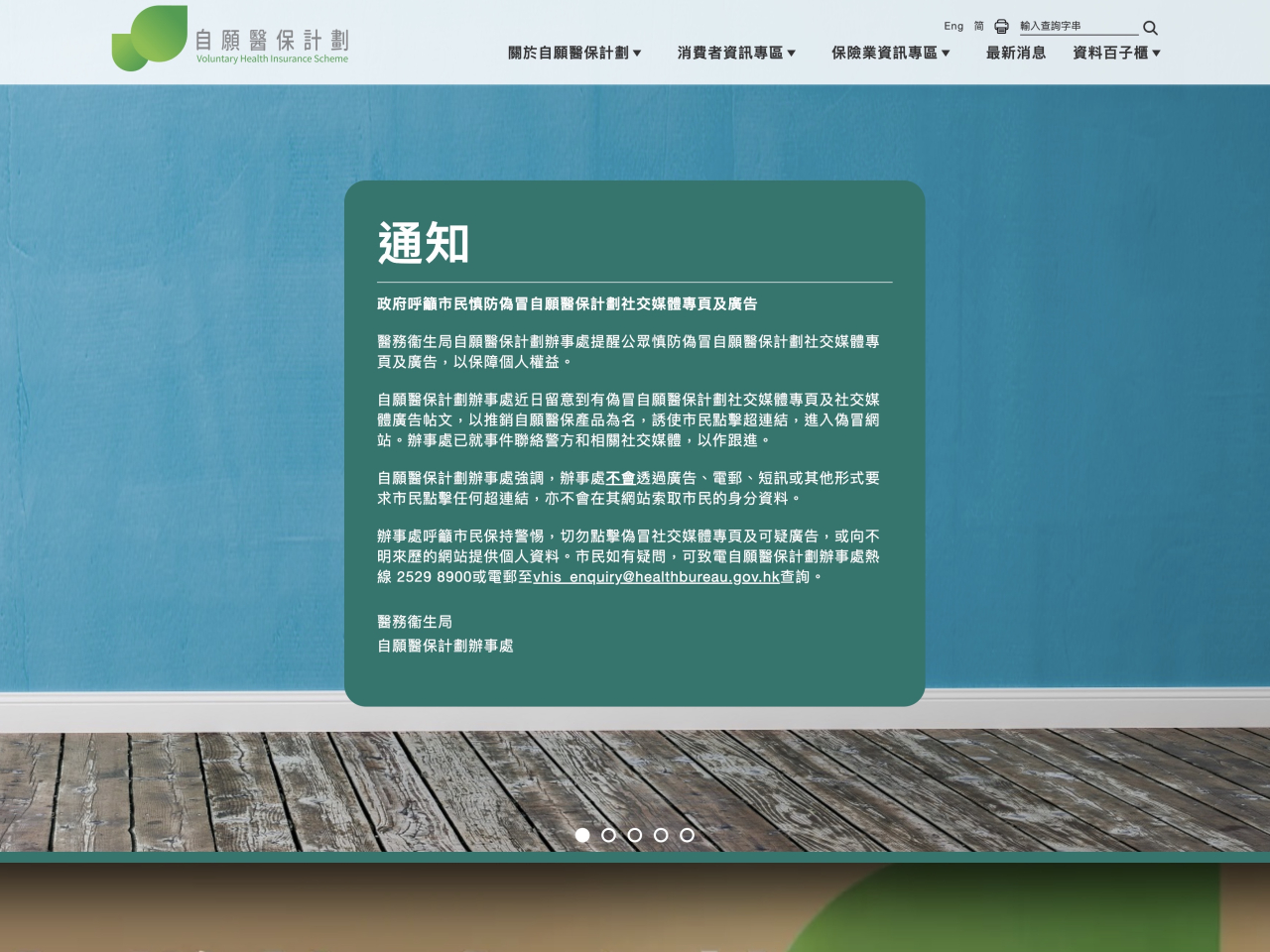
Task: Select the third carousel slide dot
Action: pos(635,835)
